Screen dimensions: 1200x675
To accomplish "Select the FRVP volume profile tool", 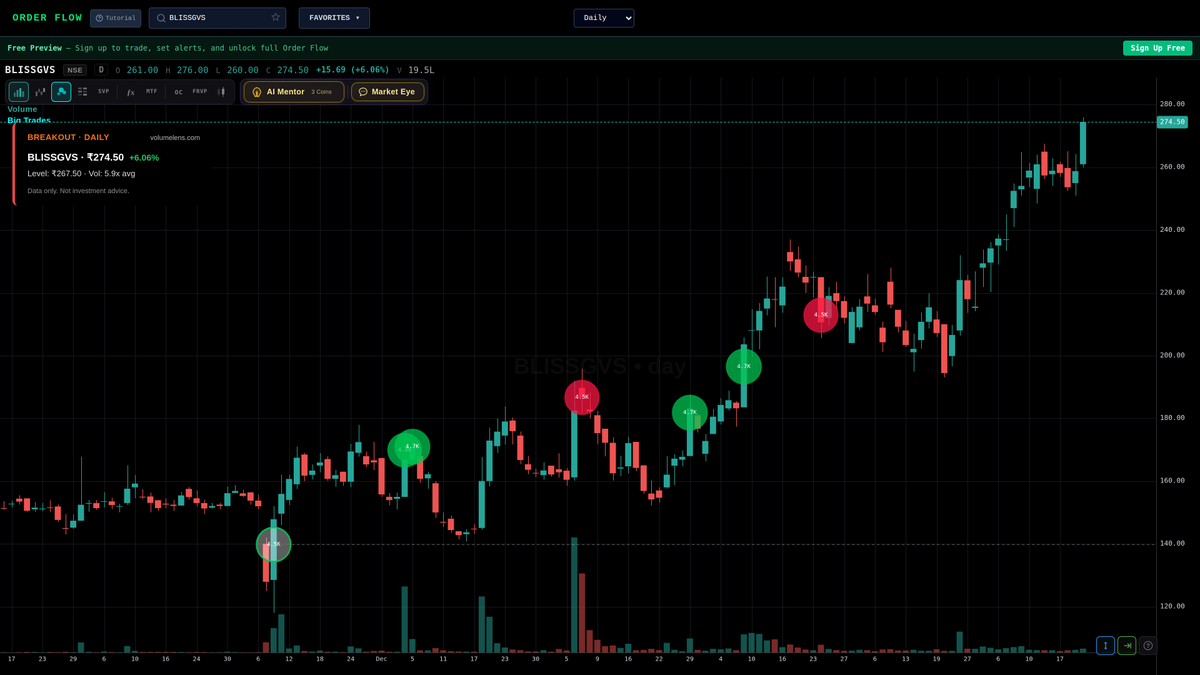I will (199, 91).
